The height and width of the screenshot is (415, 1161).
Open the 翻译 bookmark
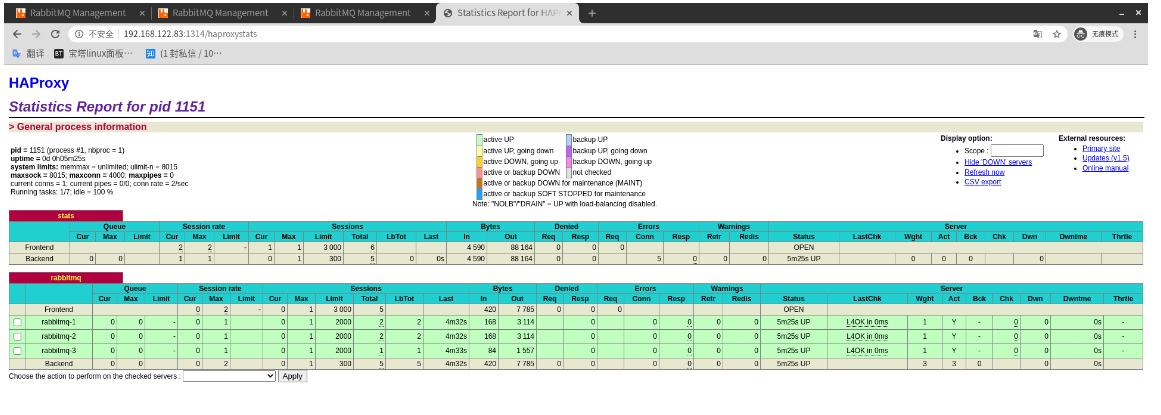tap(29, 53)
